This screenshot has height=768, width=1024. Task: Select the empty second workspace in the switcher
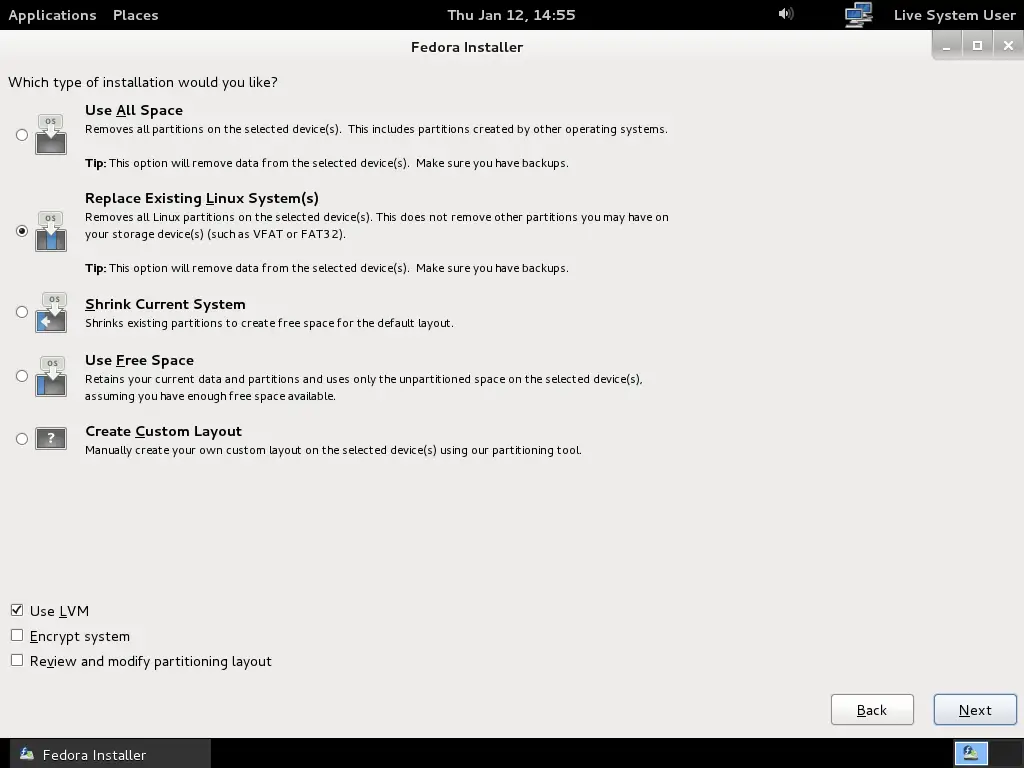[1004, 754]
